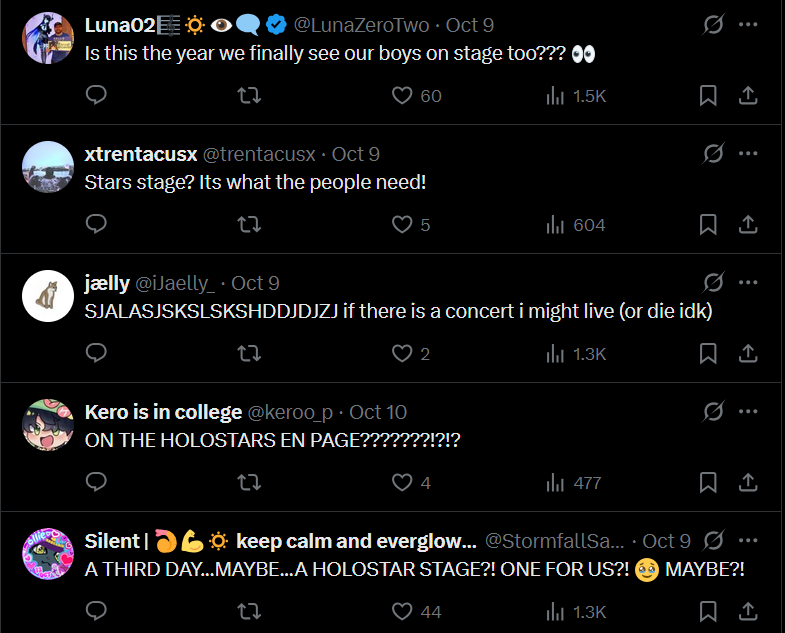Open more options on LunaZeroTwo's tweet

pos(748,25)
